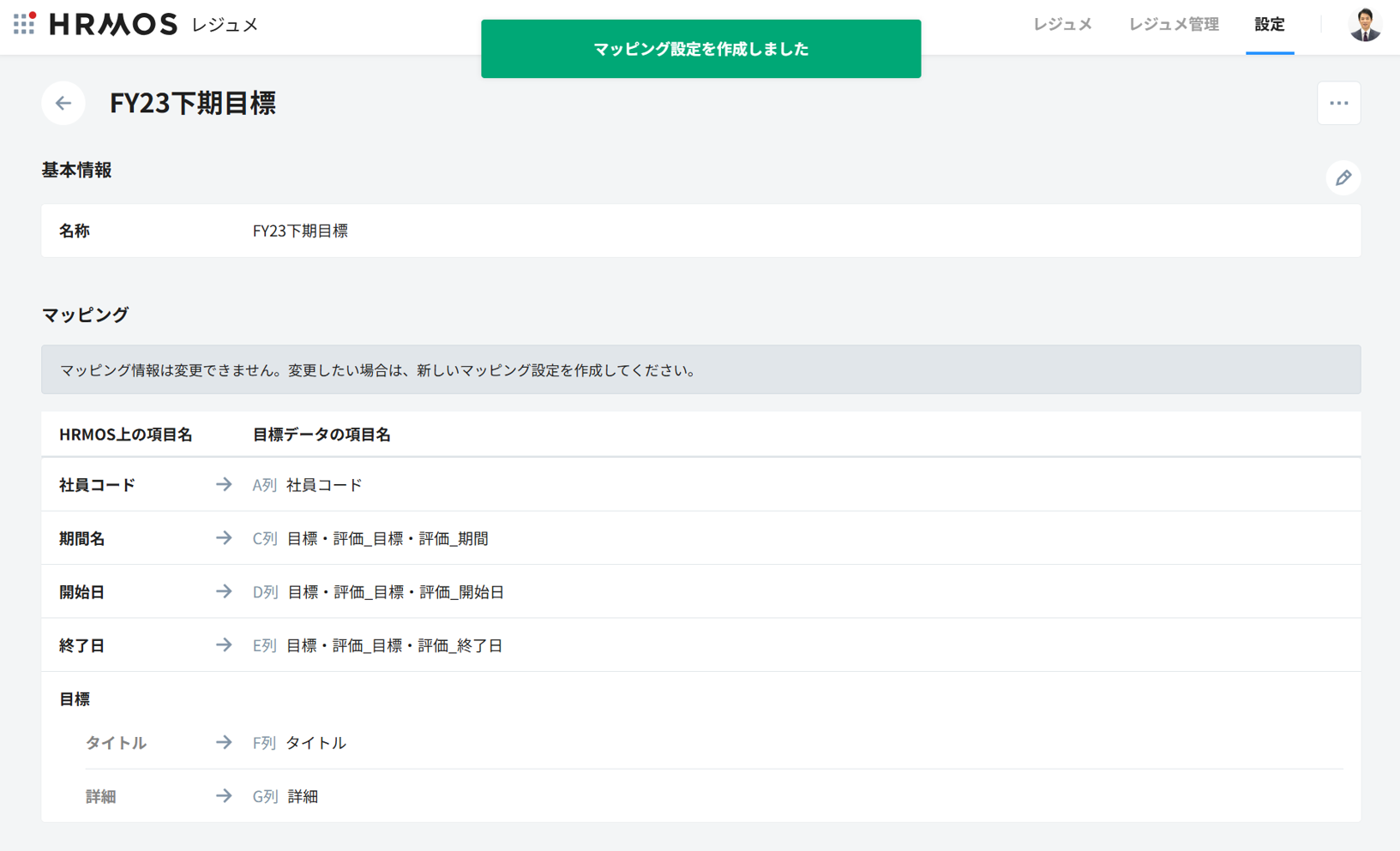Select the F列 タイトル mapping entry
The image size is (1400, 851).
click(x=299, y=743)
